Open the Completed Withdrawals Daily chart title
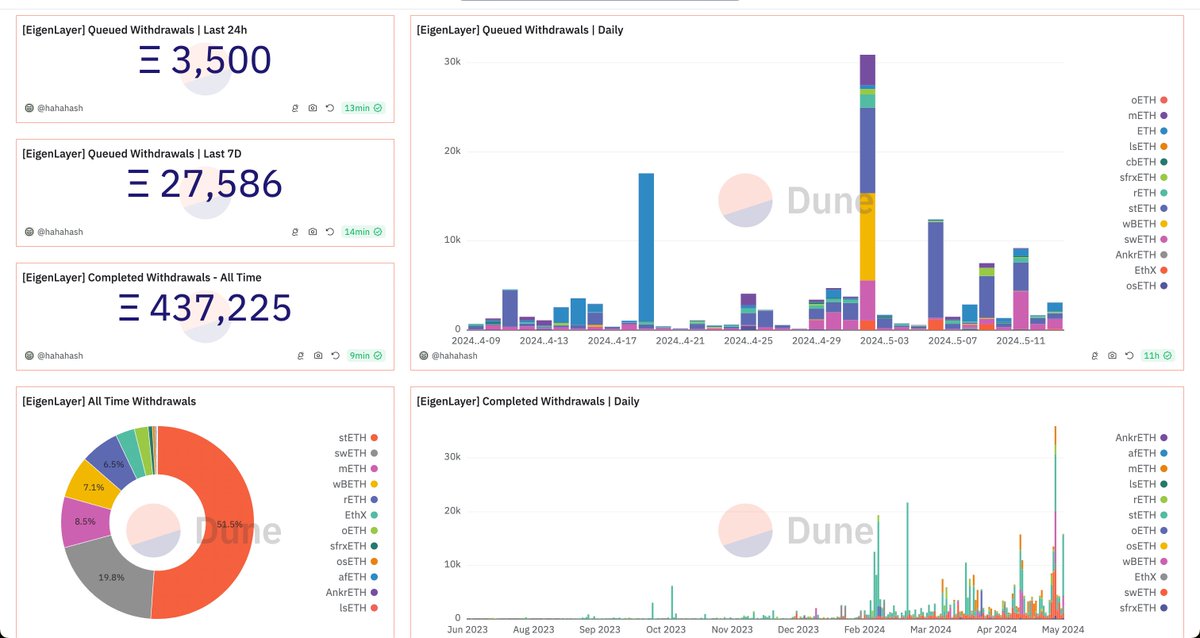This screenshot has height=638, width=1200. (x=528, y=401)
